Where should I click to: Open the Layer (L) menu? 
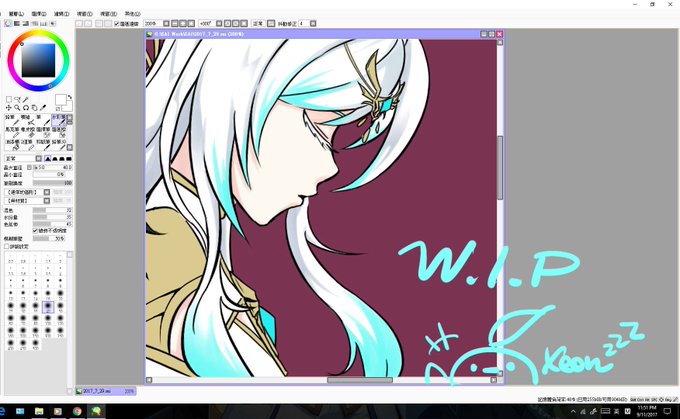[x=16, y=14]
